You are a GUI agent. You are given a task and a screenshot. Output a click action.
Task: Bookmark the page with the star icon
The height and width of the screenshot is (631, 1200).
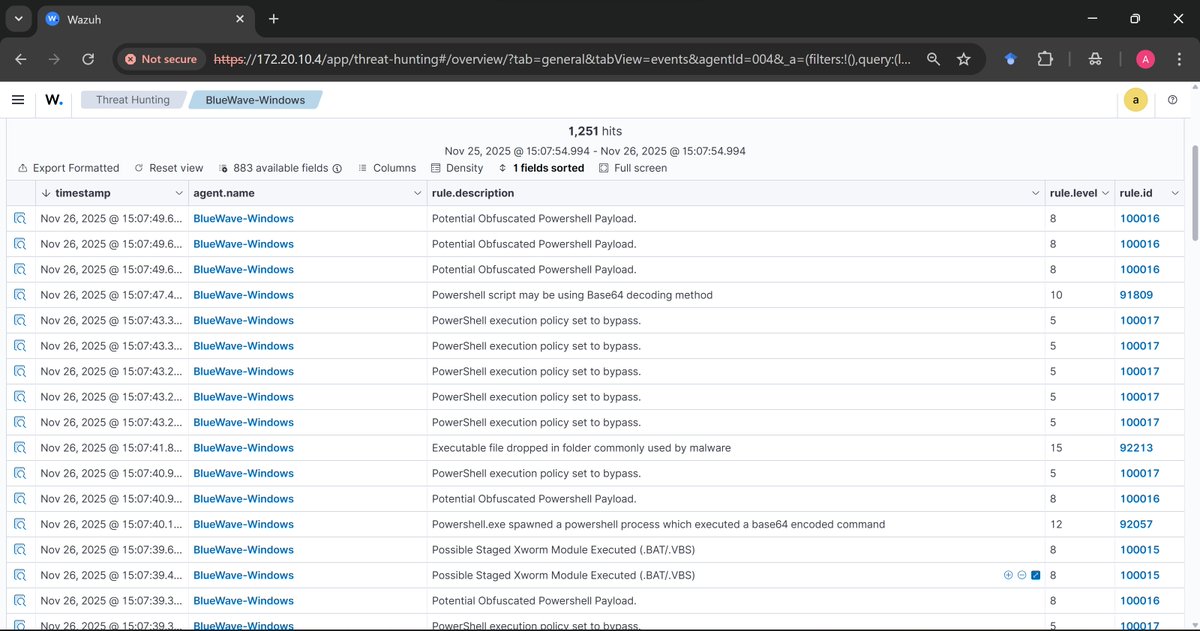click(963, 59)
